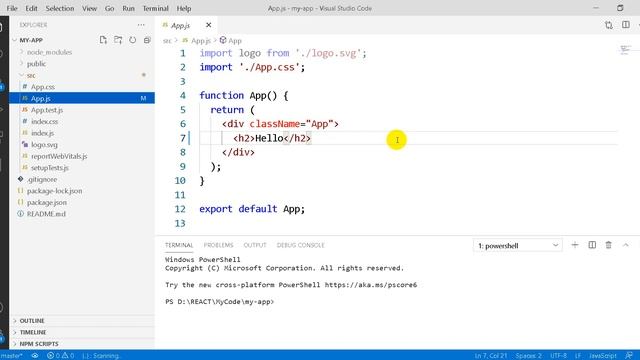Open README.md file
The image size is (640, 360).
point(46,214)
